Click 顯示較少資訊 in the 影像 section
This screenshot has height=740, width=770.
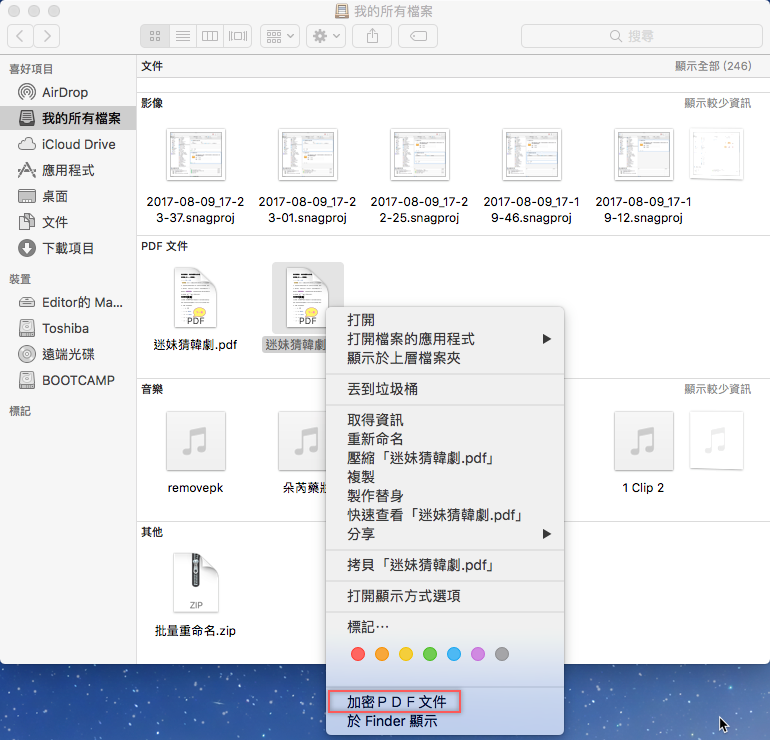[717, 103]
